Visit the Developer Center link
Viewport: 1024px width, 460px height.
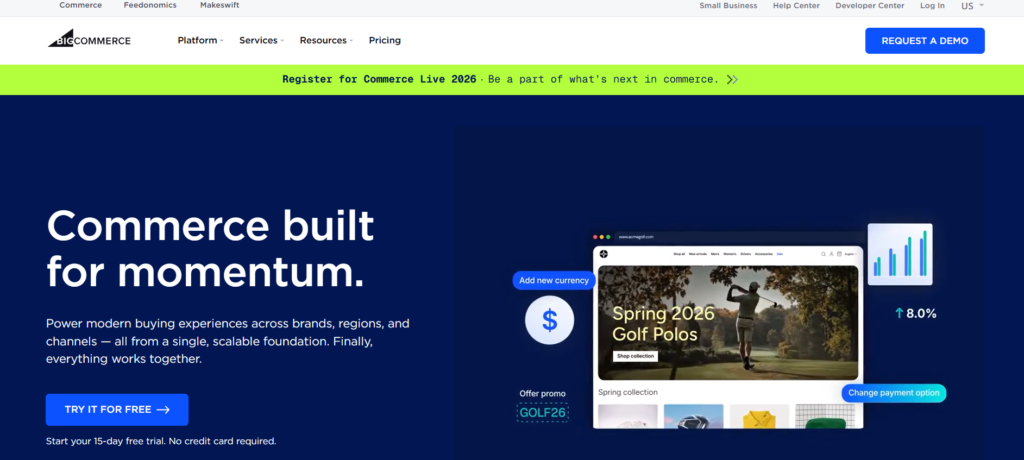[870, 6]
